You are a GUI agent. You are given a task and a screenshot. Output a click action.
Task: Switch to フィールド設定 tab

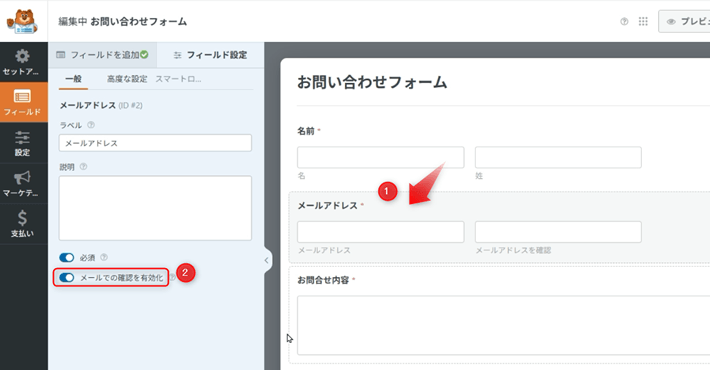pos(211,55)
